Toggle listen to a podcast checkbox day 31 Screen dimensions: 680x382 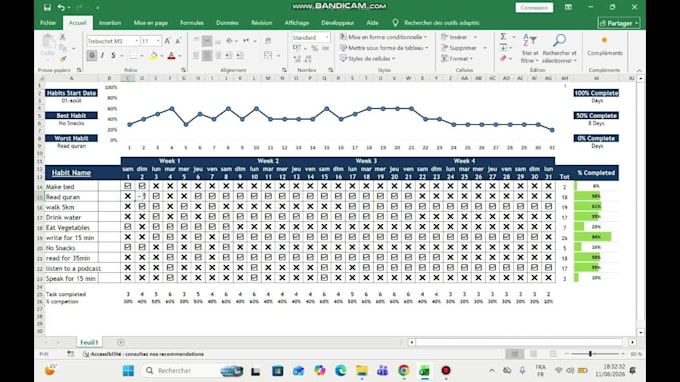pos(549,268)
